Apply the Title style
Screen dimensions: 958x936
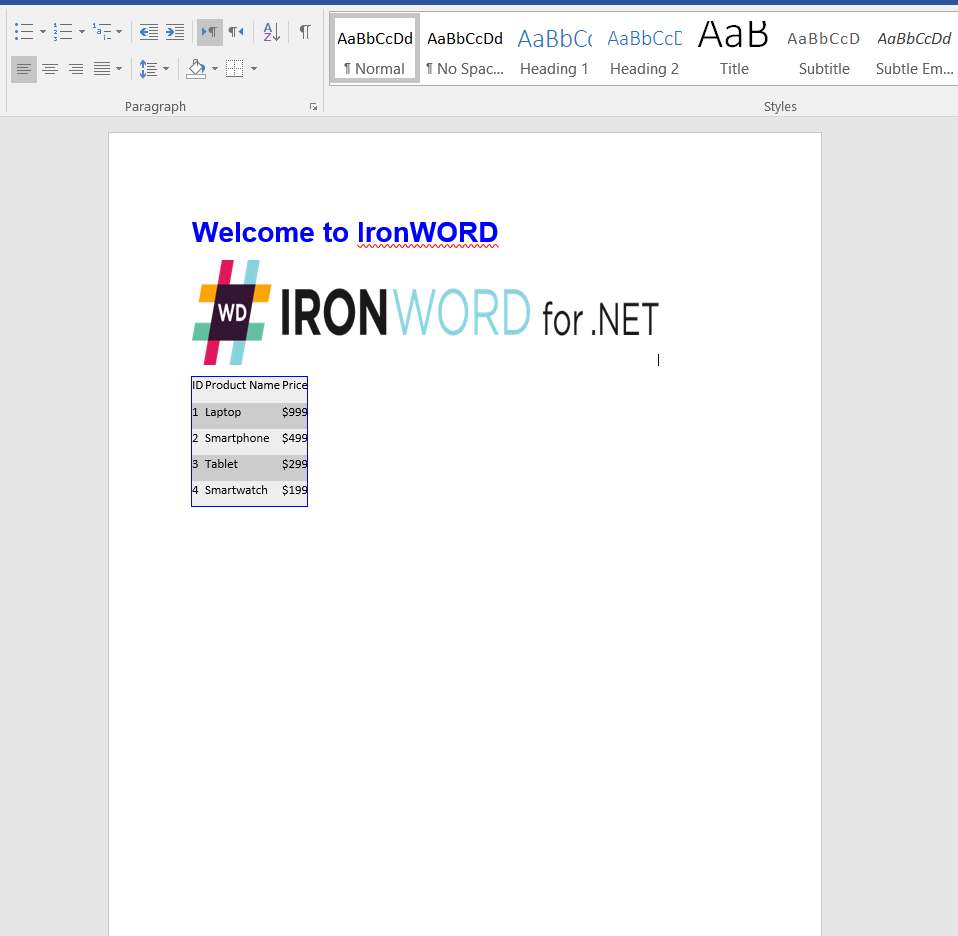(734, 50)
